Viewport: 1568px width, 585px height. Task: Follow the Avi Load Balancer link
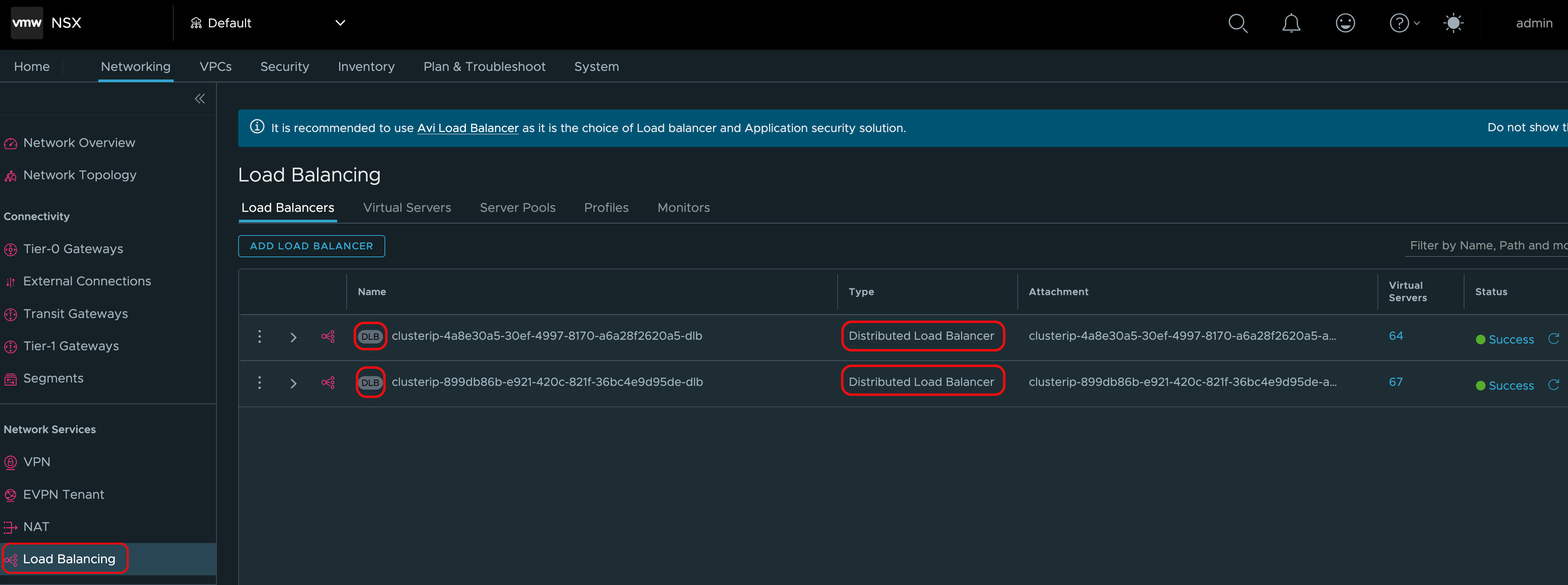[x=467, y=128]
